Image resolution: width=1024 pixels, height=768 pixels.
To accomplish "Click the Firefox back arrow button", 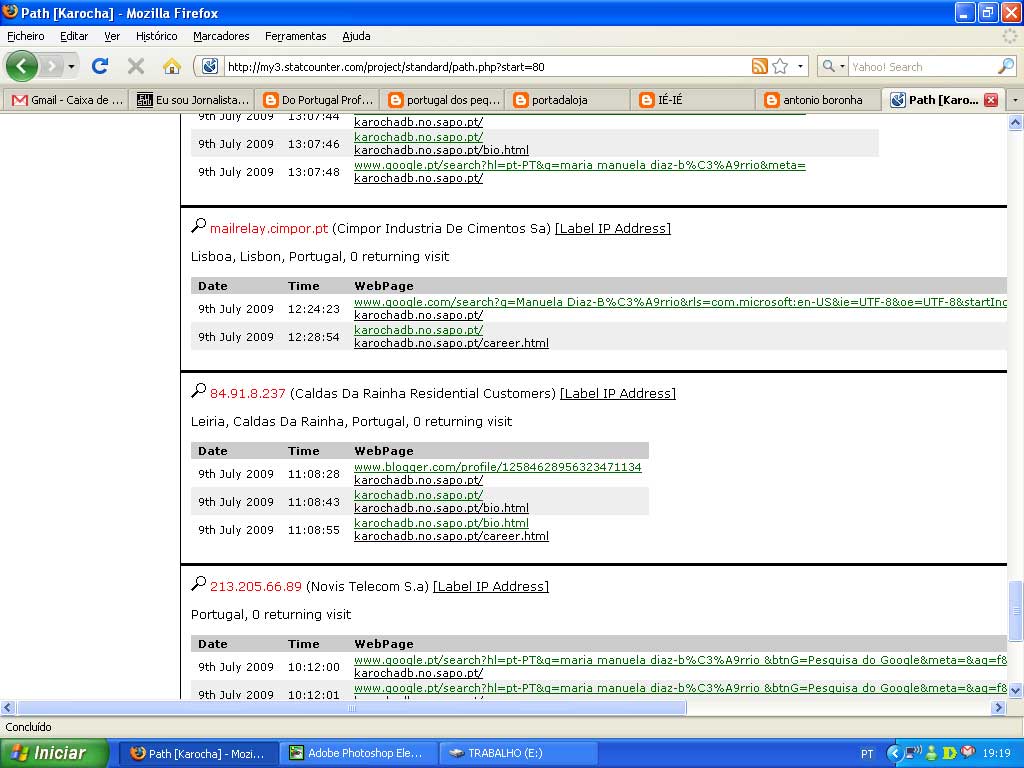I will 22,66.
